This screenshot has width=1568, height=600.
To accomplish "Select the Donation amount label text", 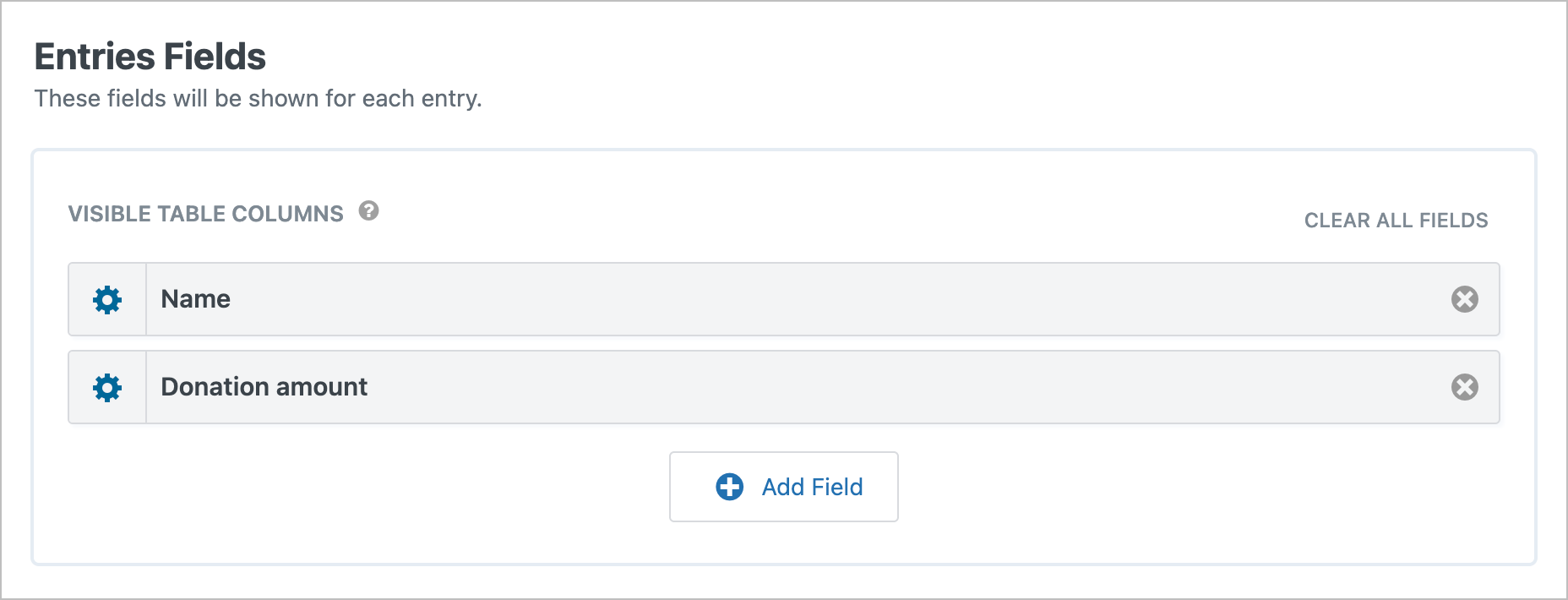I will [x=264, y=387].
